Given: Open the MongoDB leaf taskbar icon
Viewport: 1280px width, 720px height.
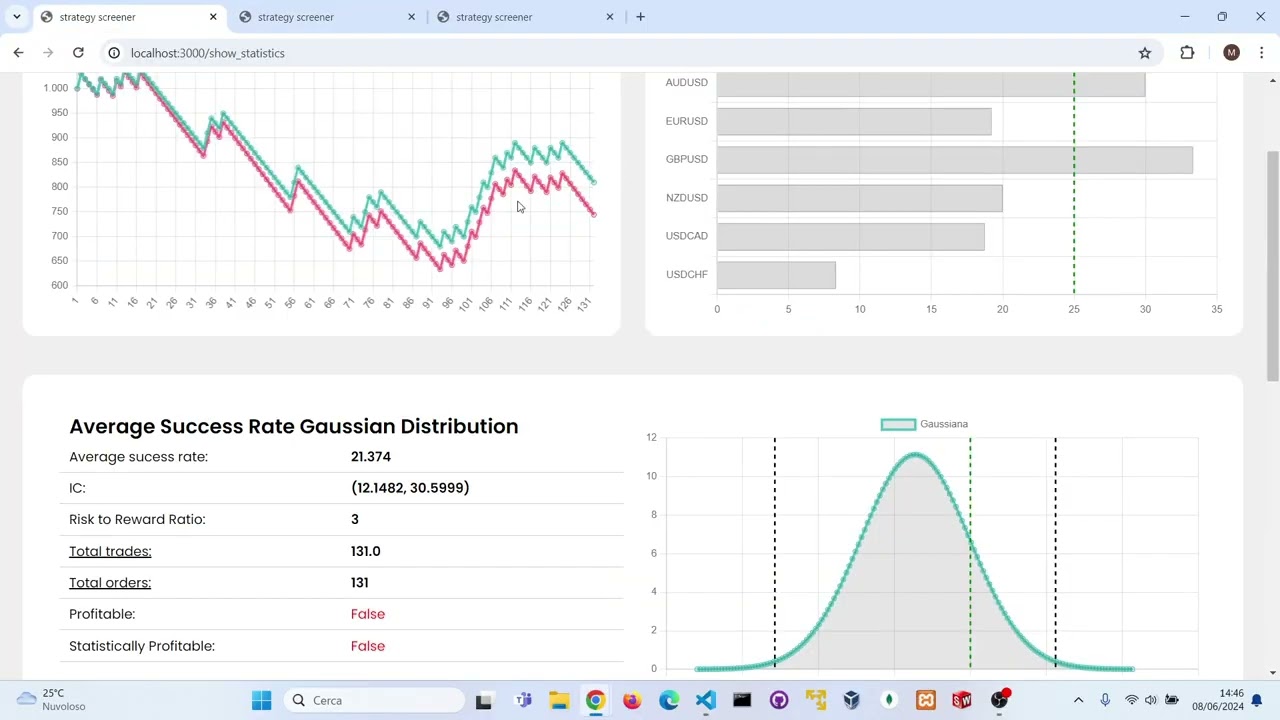Looking at the screenshot, I should [x=889, y=700].
